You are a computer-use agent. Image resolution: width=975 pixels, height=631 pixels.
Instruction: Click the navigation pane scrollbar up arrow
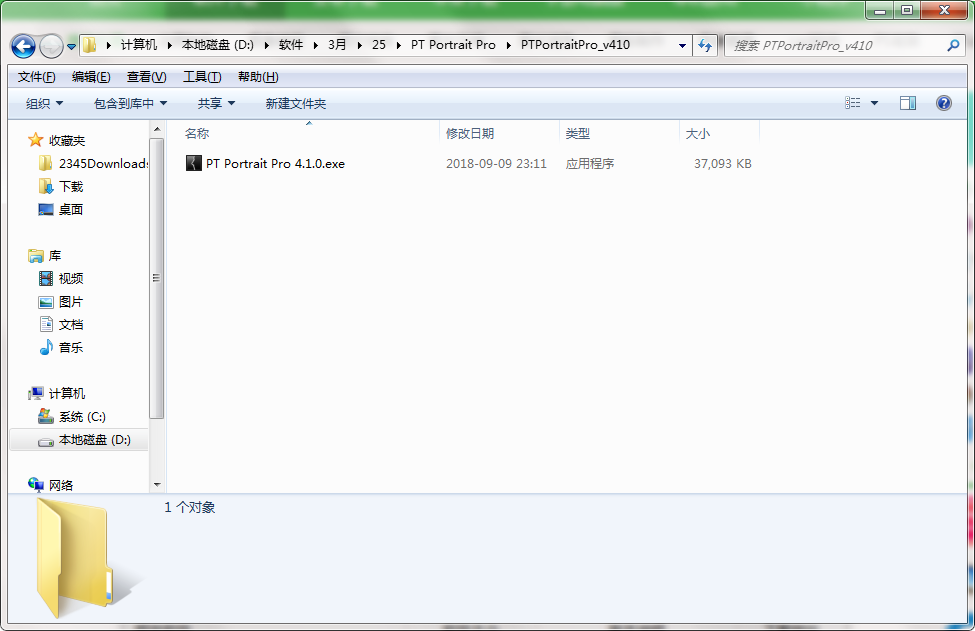coord(157,129)
